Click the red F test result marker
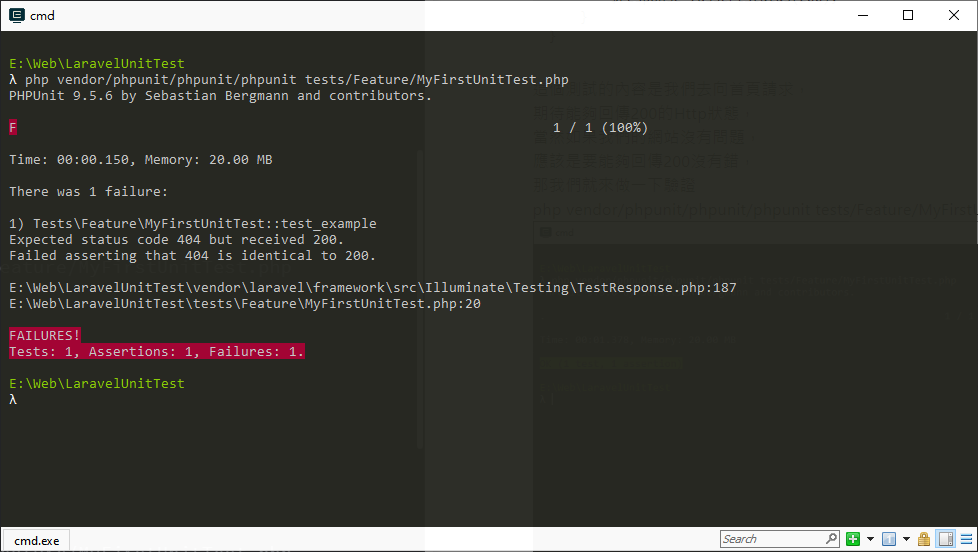Viewport: 978px width, 552px height. [12, 128]
